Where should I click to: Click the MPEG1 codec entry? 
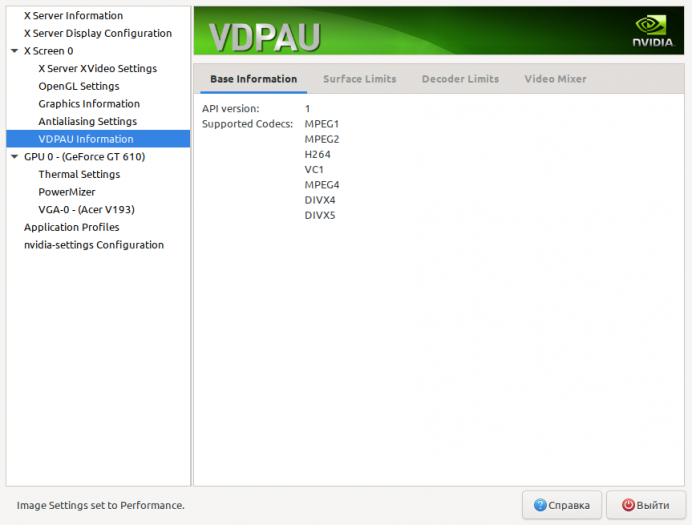(x=321, y=124)
